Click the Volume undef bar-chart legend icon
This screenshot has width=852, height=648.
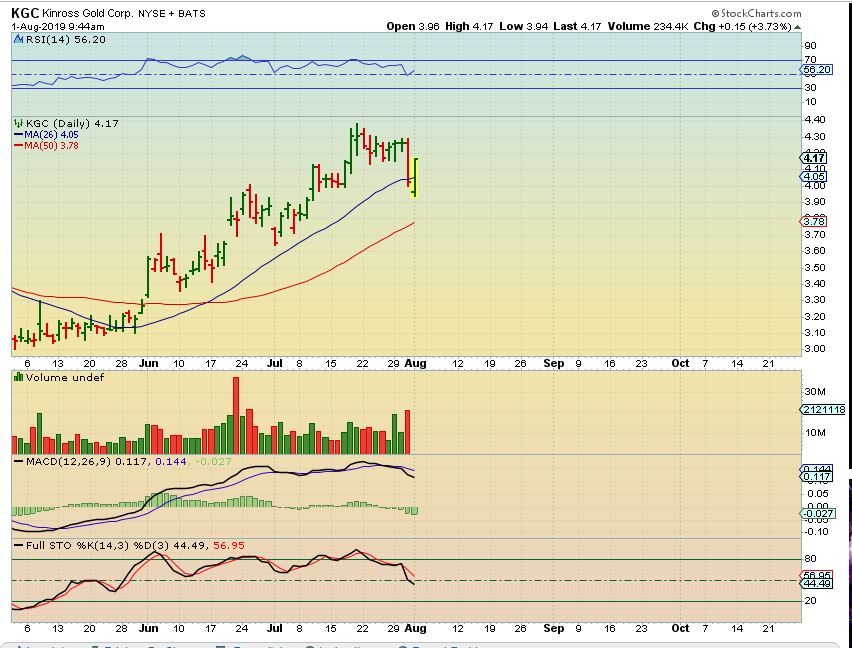pyautogui.click(x=18, y=376)
